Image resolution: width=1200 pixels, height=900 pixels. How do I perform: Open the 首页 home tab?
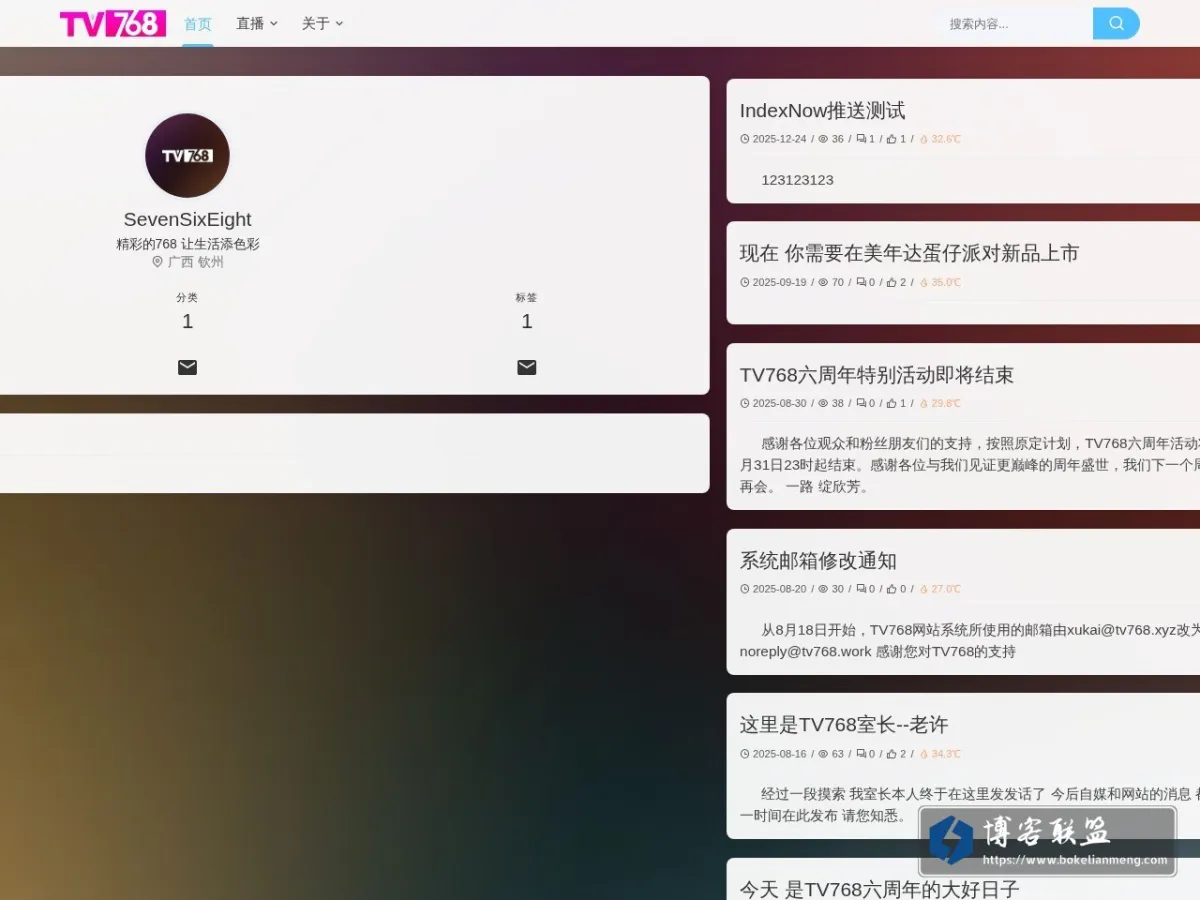pos(198,23)
